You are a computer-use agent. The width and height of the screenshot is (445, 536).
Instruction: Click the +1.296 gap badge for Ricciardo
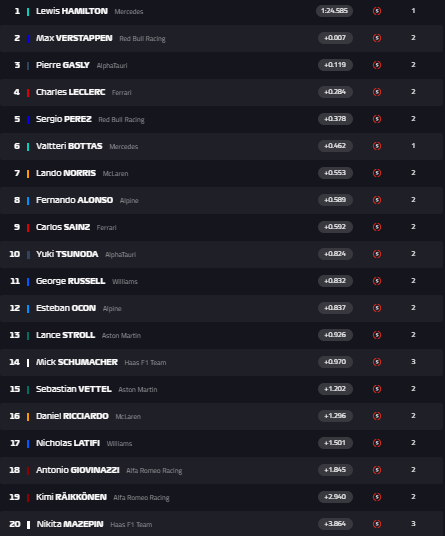[x=335, y=416]
